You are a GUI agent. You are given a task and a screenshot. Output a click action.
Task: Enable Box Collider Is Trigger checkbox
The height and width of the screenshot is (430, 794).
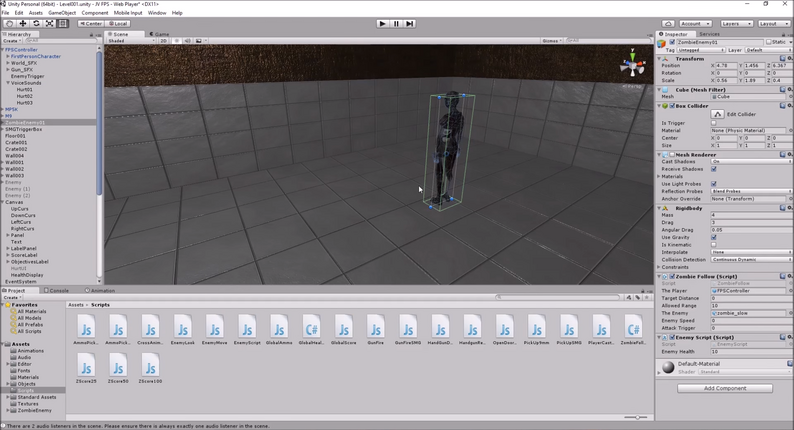point(713,123)
